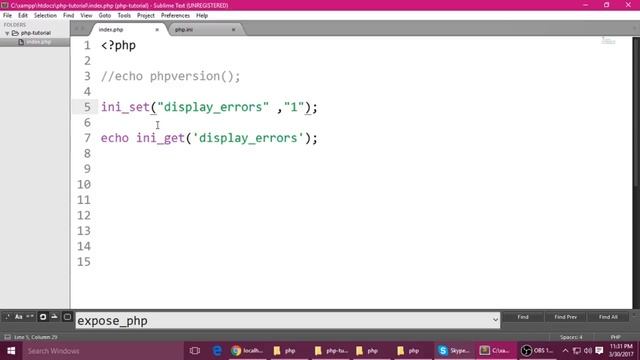
Task: Toggle highlight matches option
Action: [67, 317]
